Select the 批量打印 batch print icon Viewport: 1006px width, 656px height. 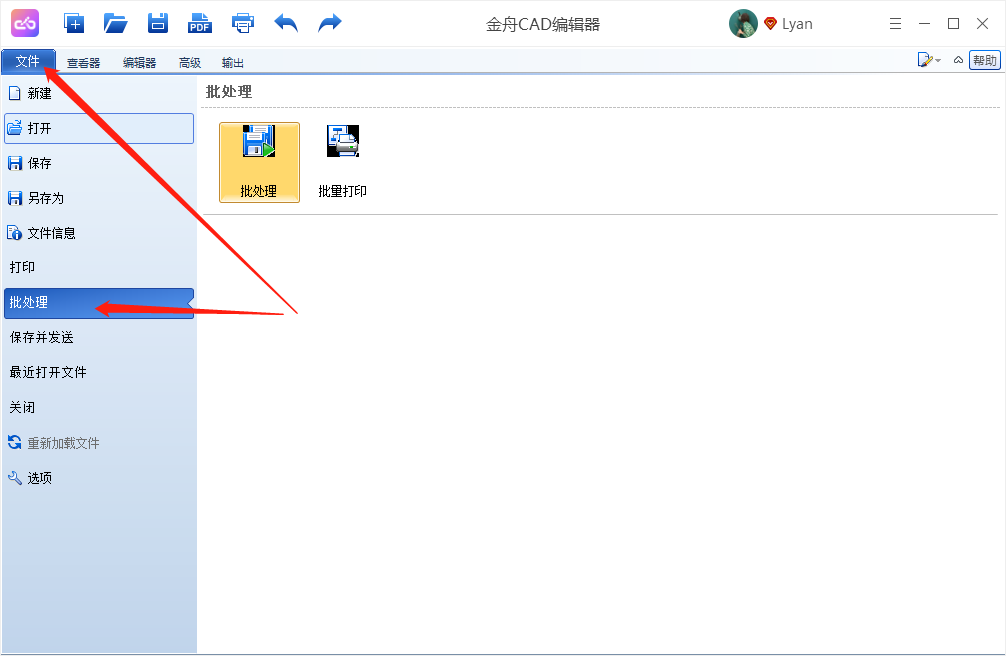[x=343, y=162]
